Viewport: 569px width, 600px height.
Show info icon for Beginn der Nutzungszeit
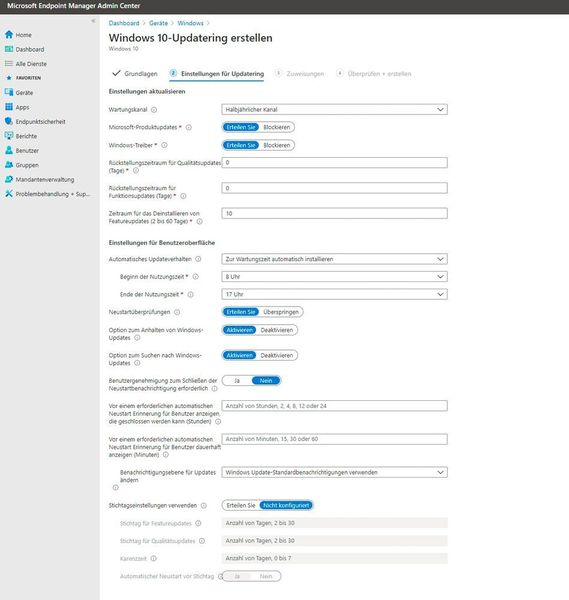196,277
